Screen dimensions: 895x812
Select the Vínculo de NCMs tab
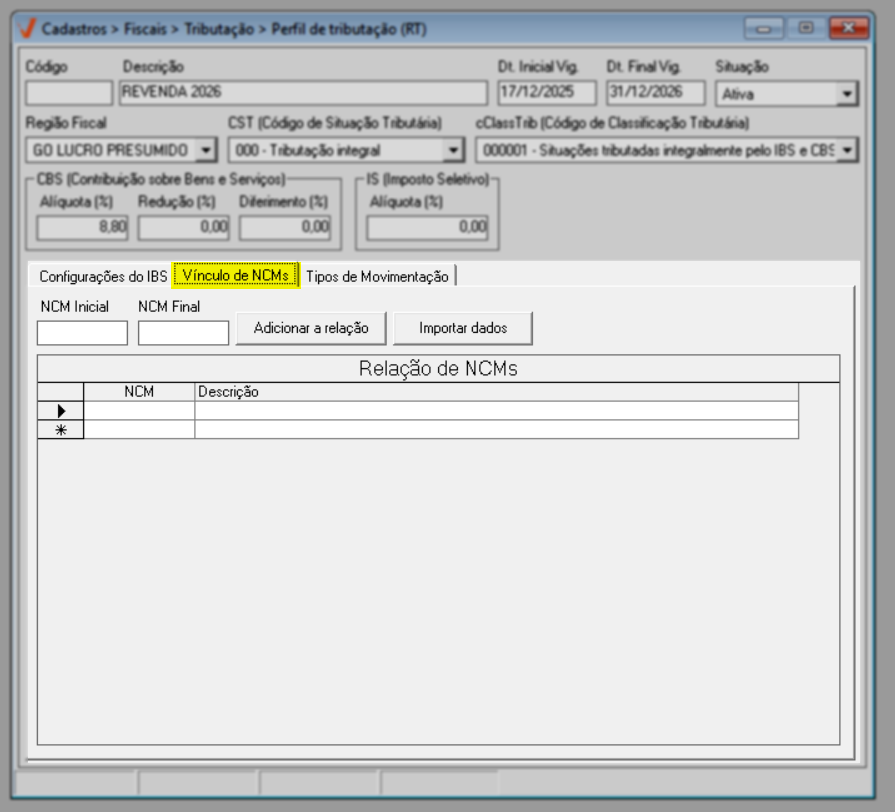tap(236, 276)
